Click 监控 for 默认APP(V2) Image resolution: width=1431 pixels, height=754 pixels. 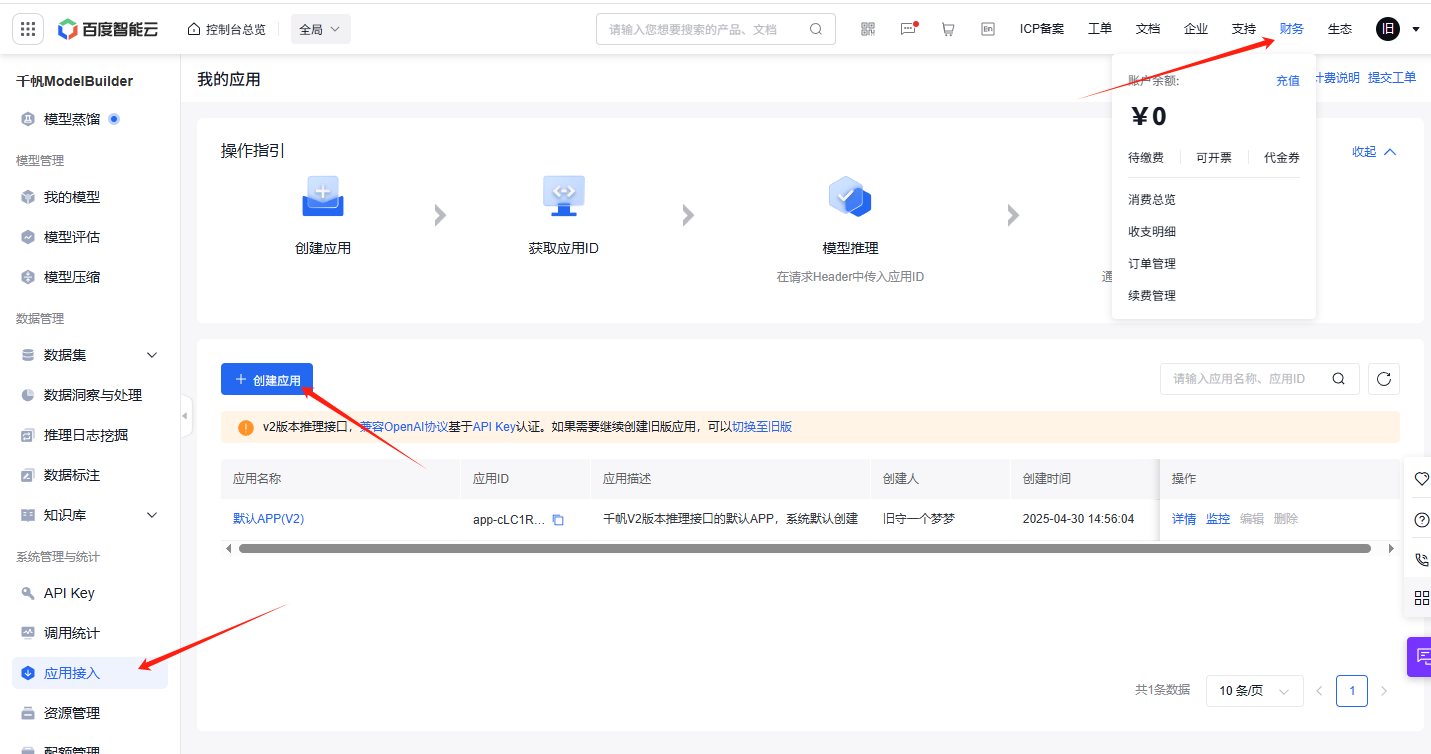pos(1218,519)
